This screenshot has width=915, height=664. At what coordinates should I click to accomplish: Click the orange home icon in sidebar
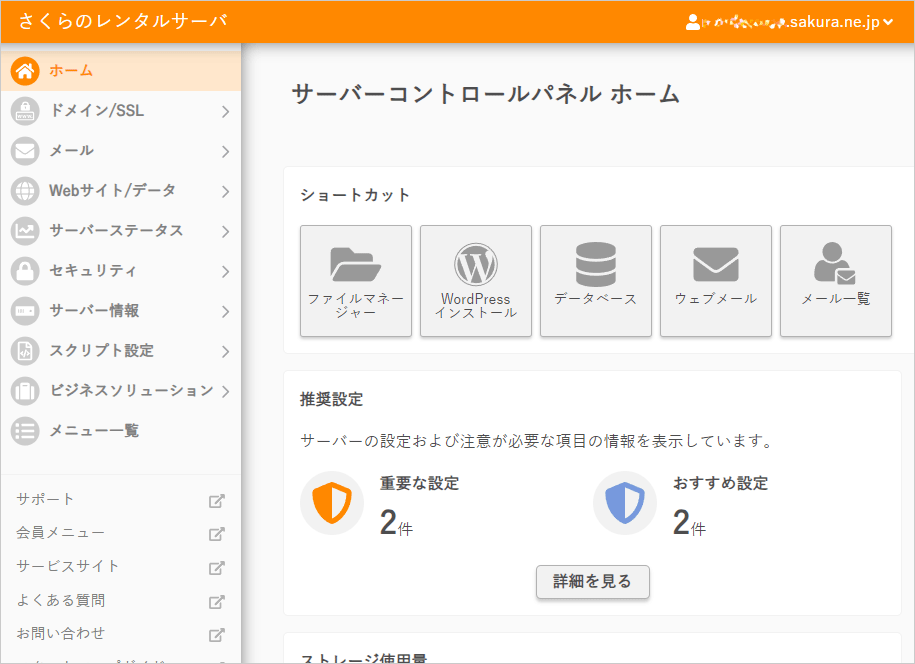pos(25,71)
